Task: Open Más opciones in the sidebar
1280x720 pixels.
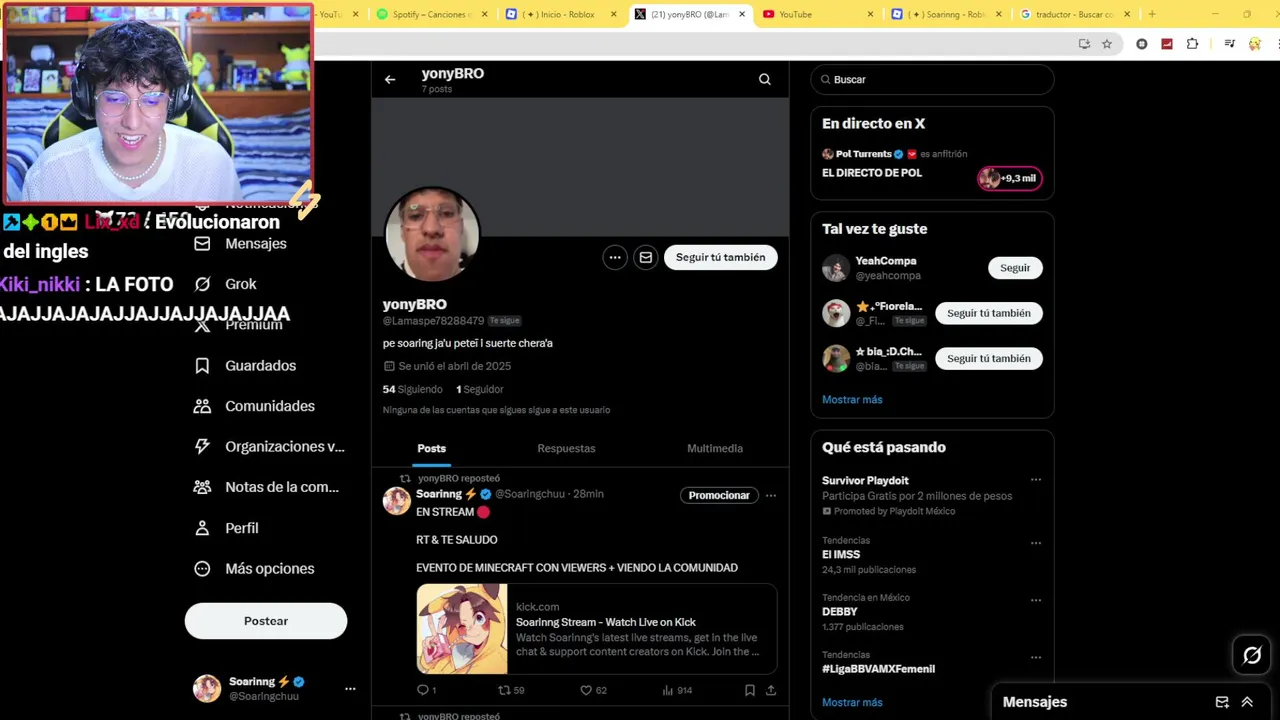Action: (255, 568)
